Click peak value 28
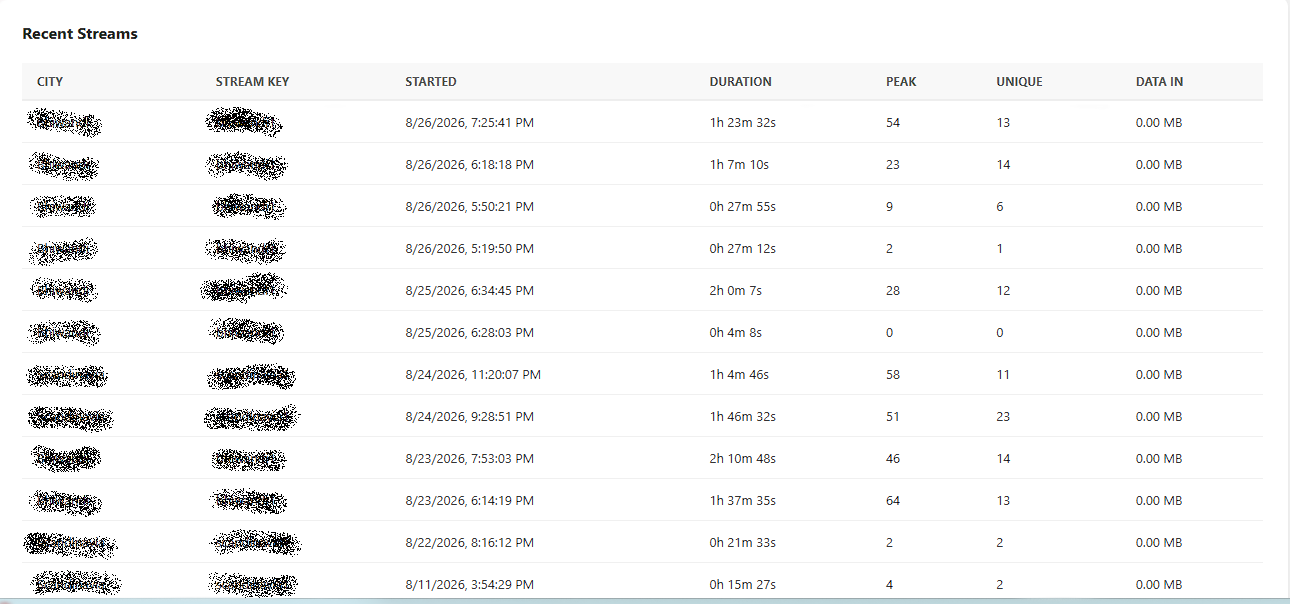This screenshot has width=1290, height=604. (893, 291)
